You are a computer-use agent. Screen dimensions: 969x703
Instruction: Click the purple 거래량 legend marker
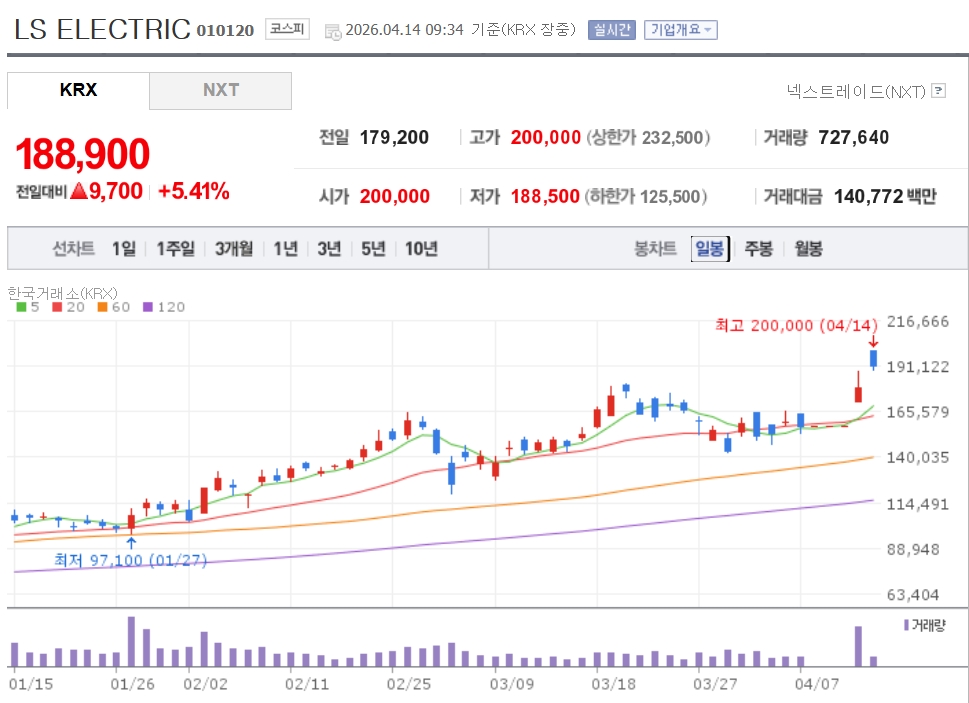click(x=906, y=625)
